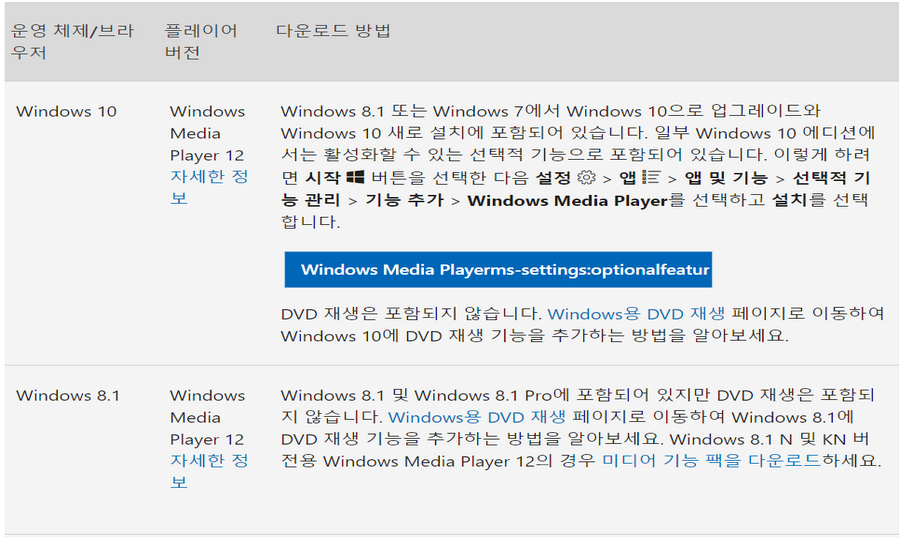Click the bold '앱 및 기능' text
The width and height of the screenshot is (900, 537).
(726, 178)
